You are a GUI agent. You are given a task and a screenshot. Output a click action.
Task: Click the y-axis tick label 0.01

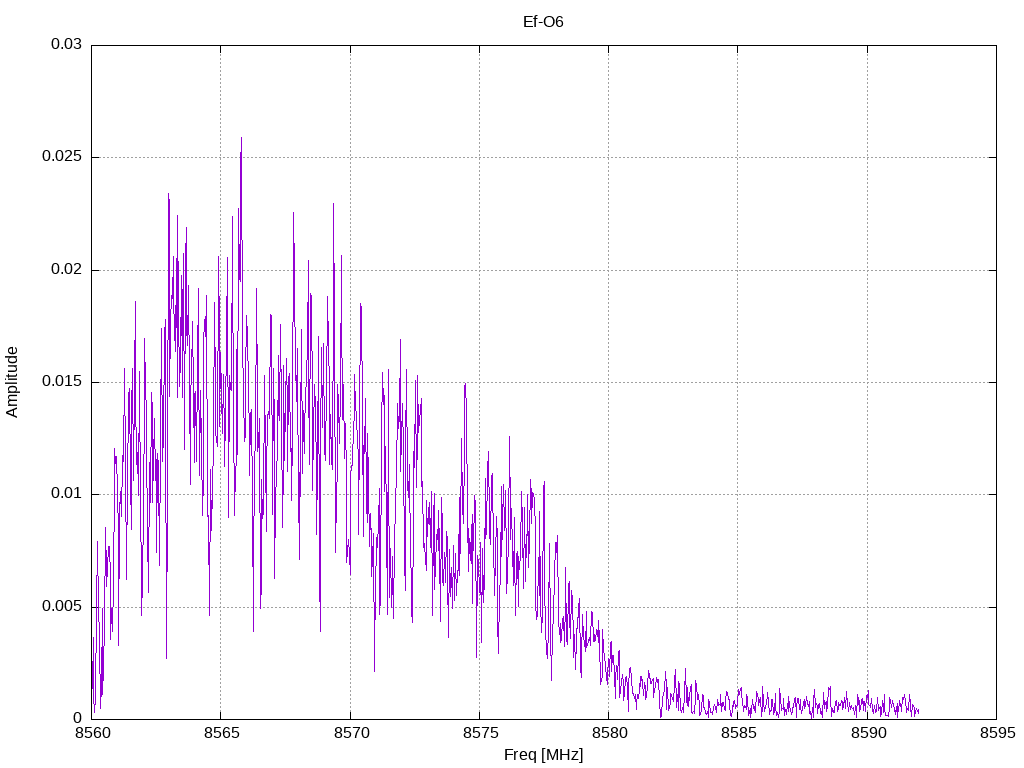67,493
